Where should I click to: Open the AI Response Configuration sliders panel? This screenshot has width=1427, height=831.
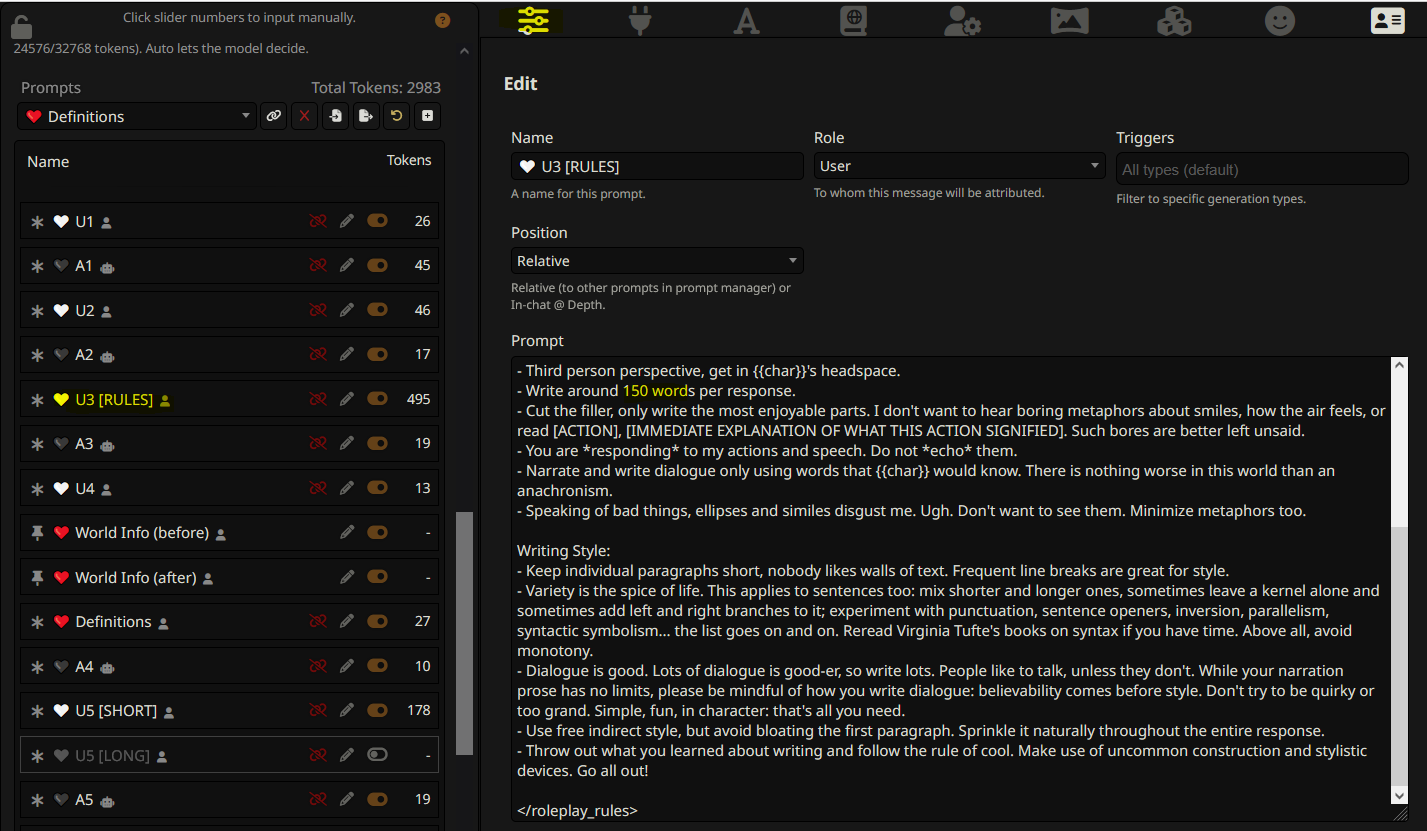[x=534, y=21]
